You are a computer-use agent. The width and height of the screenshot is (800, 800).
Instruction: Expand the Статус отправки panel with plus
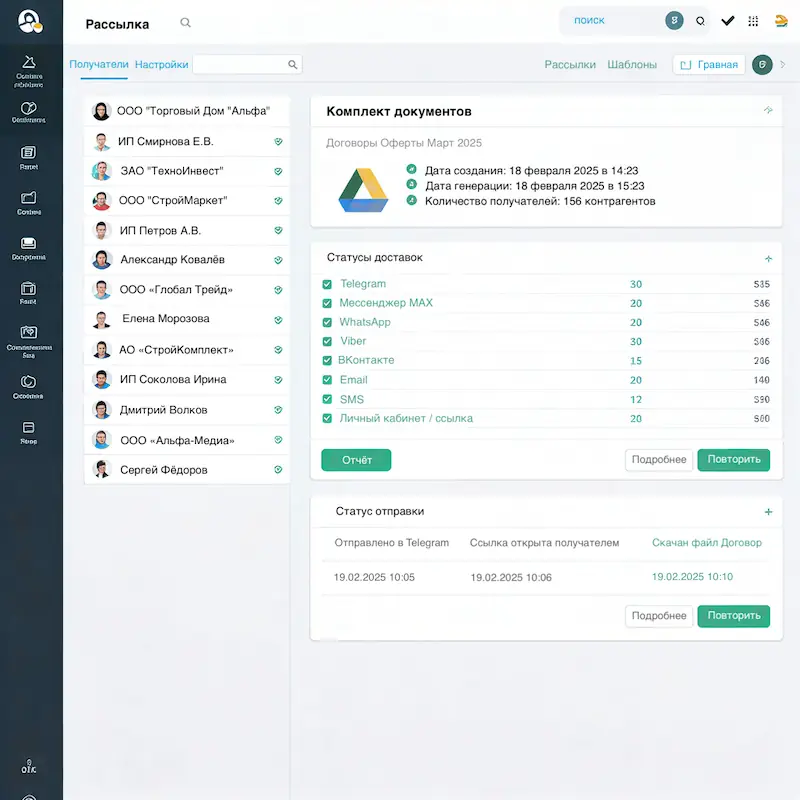768,512
